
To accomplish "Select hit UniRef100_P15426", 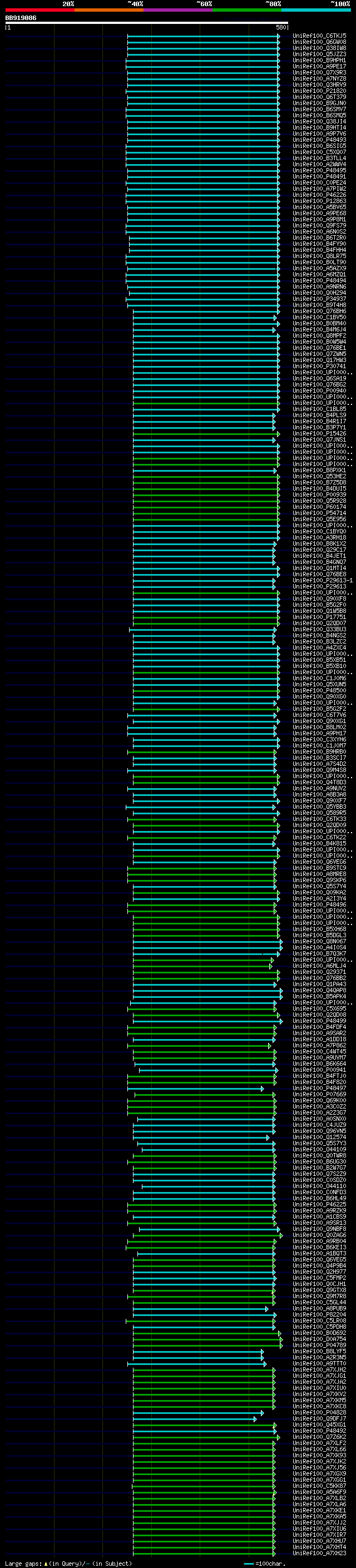I will pyautogui.click(x=319, y=433).
